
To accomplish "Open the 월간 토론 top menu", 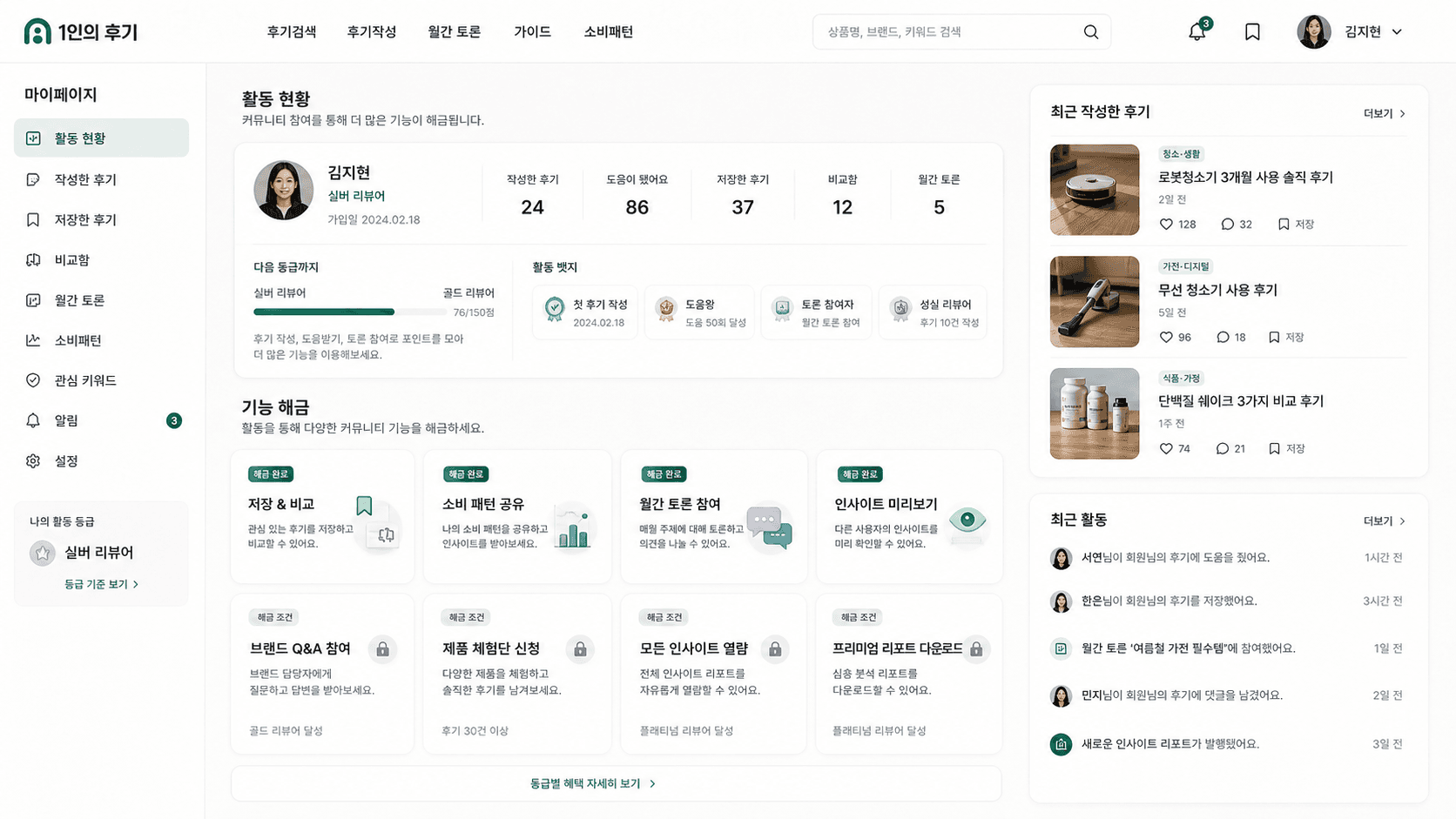I will click(455, 32).
